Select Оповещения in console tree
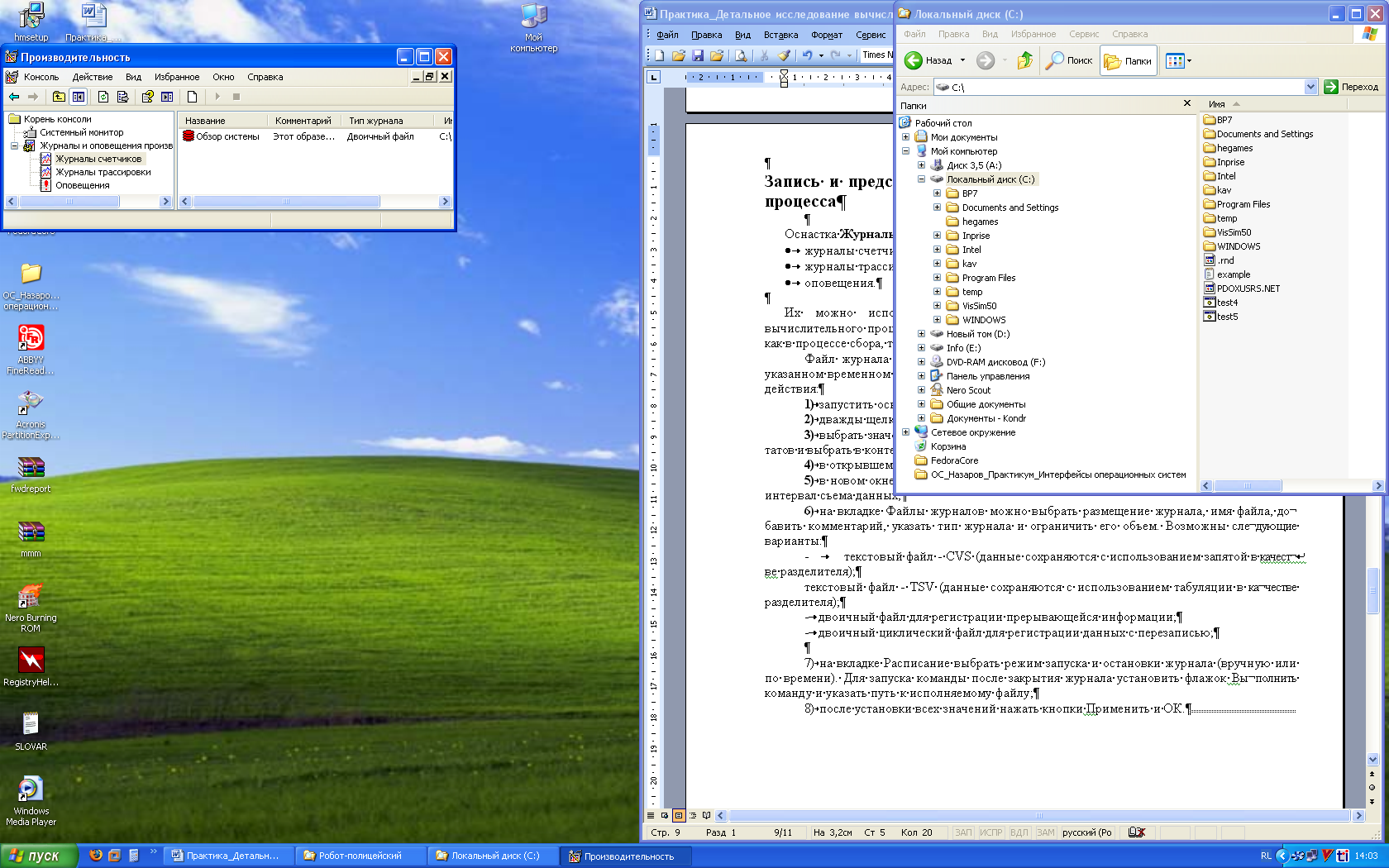Screen dimensions: 1389x868 [x=82, y=185]
